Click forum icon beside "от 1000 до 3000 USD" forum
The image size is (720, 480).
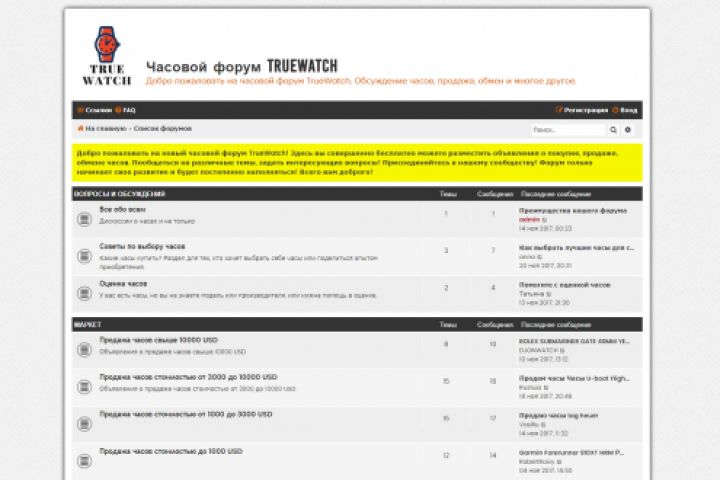coord(84,424)
